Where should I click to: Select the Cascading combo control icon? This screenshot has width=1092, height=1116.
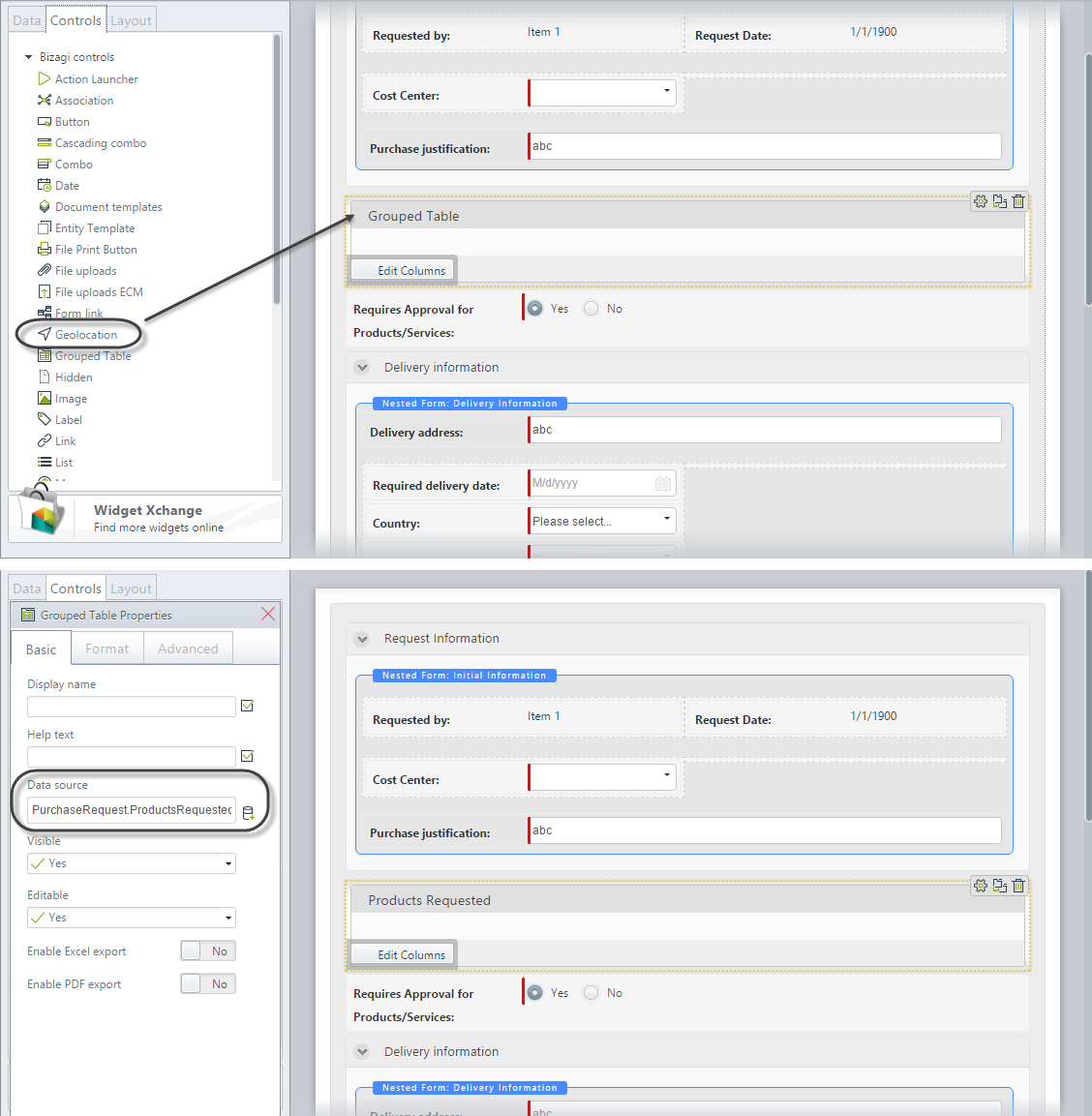pos(45,142)
